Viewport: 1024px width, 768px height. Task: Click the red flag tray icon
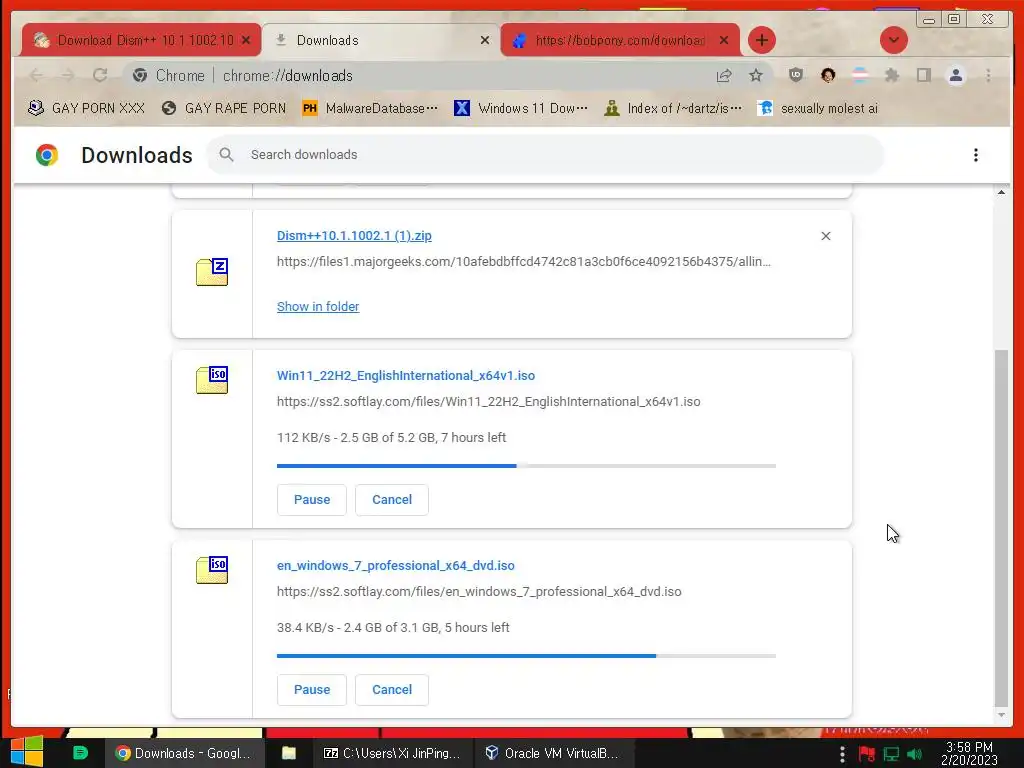867,754
